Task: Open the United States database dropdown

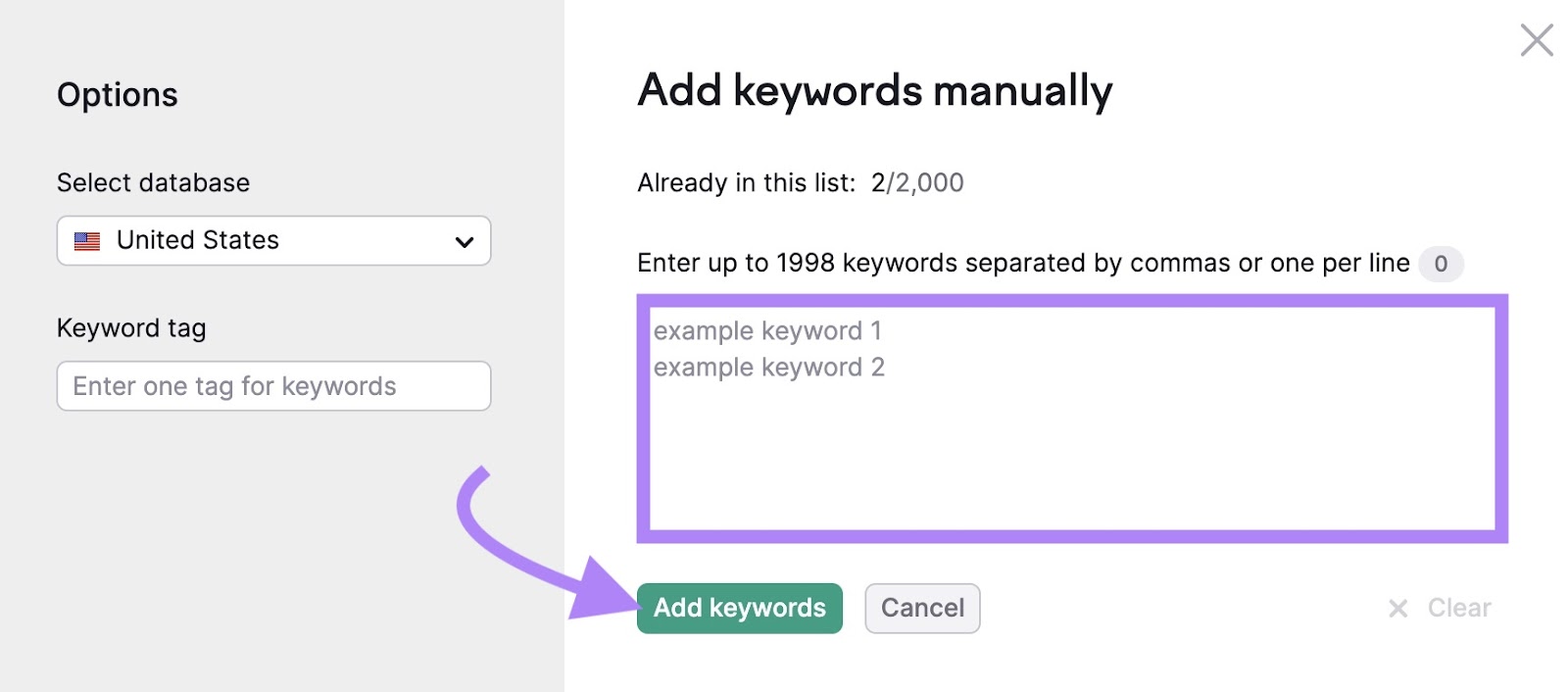Action: click(x=273, y=240)
